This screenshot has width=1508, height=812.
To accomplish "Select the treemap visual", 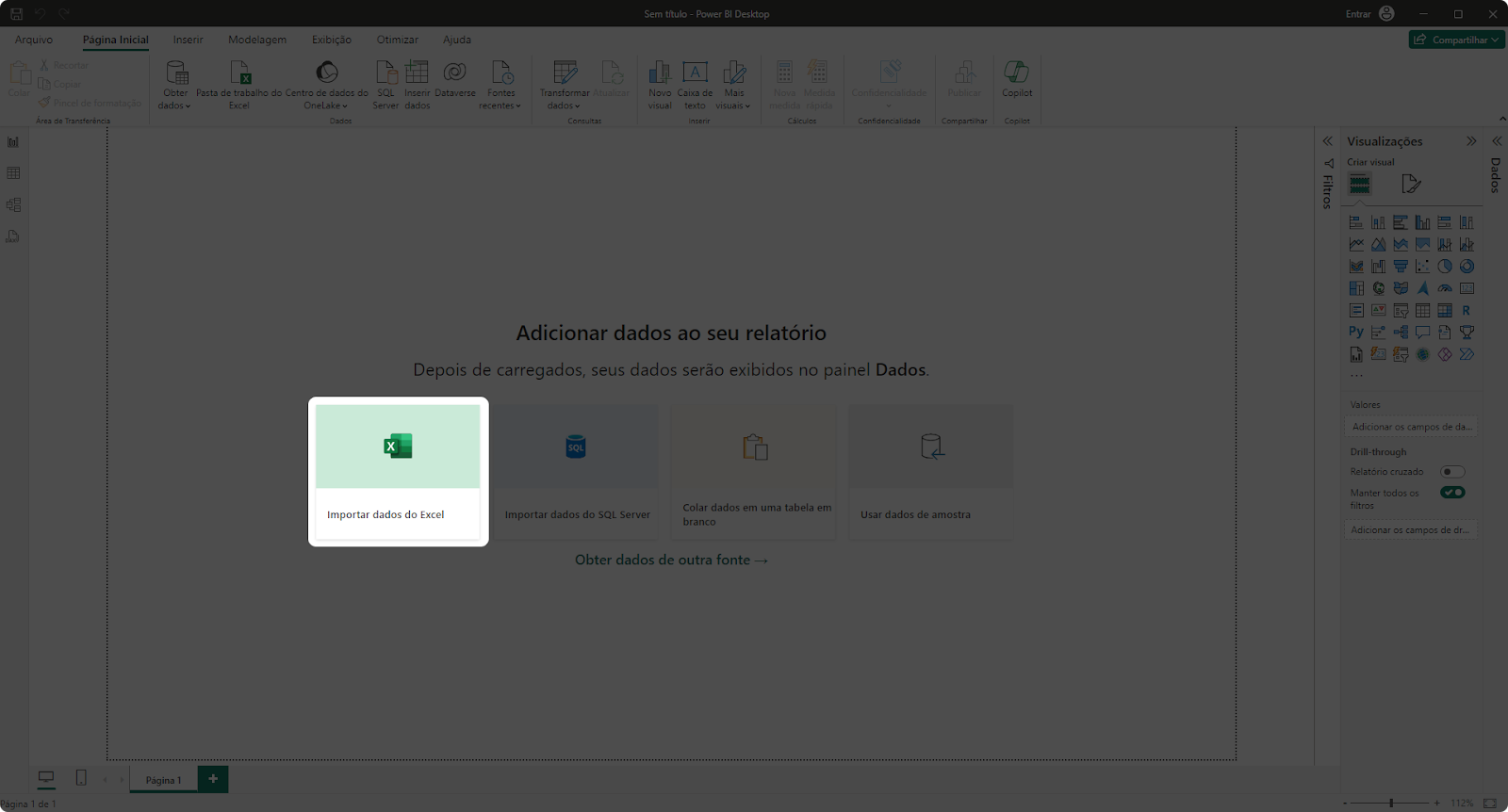I will [x=1356, y=288].
